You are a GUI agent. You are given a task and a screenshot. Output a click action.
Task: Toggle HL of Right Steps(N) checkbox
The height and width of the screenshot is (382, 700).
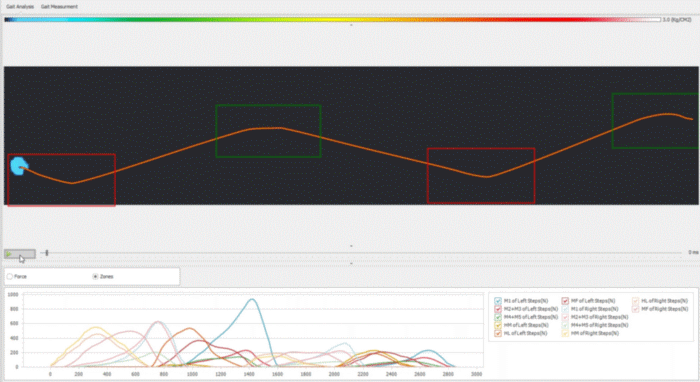pos(636,301)
